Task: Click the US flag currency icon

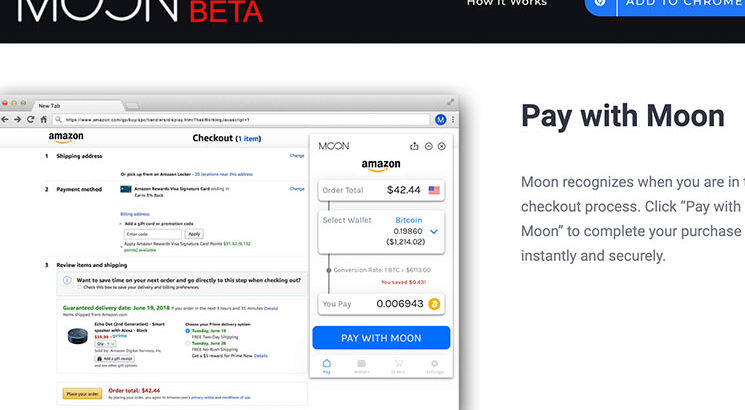Action: click(x=434, y=190)
